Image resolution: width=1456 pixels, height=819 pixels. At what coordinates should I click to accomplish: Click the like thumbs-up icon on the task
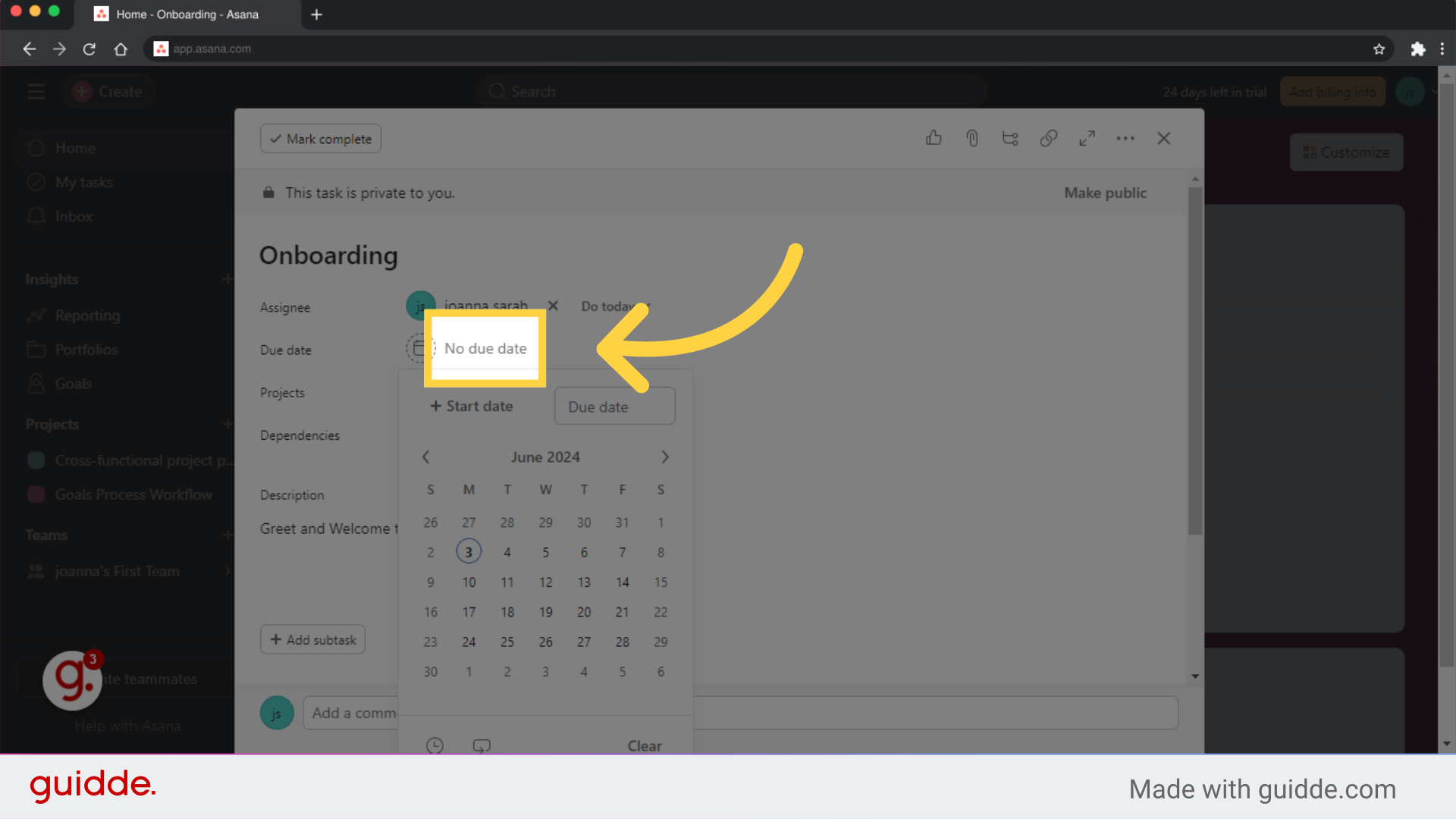tap(934, 138)
